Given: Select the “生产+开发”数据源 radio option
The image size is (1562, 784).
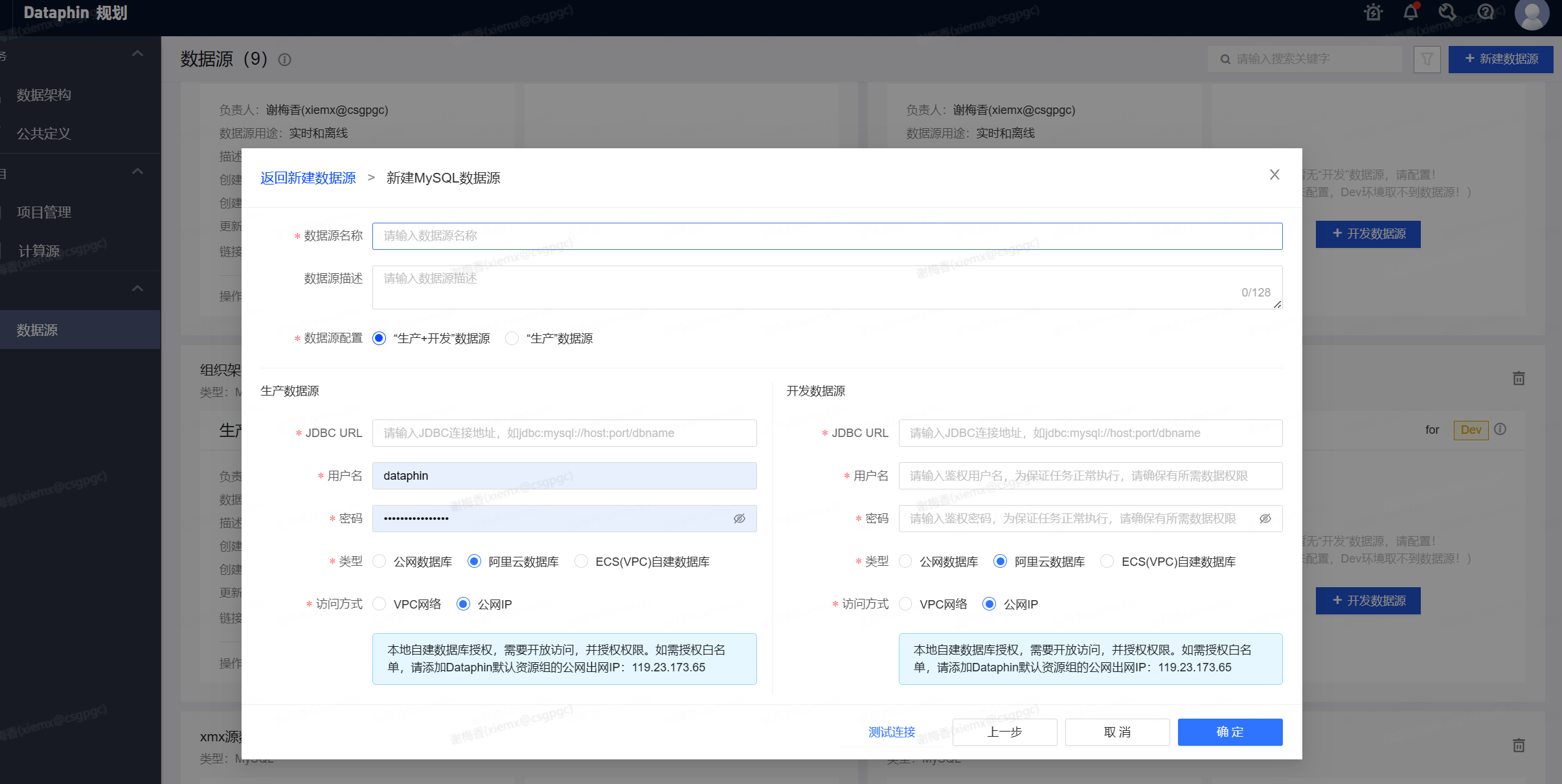Looking at the screenshot, I should pos(379,339).
